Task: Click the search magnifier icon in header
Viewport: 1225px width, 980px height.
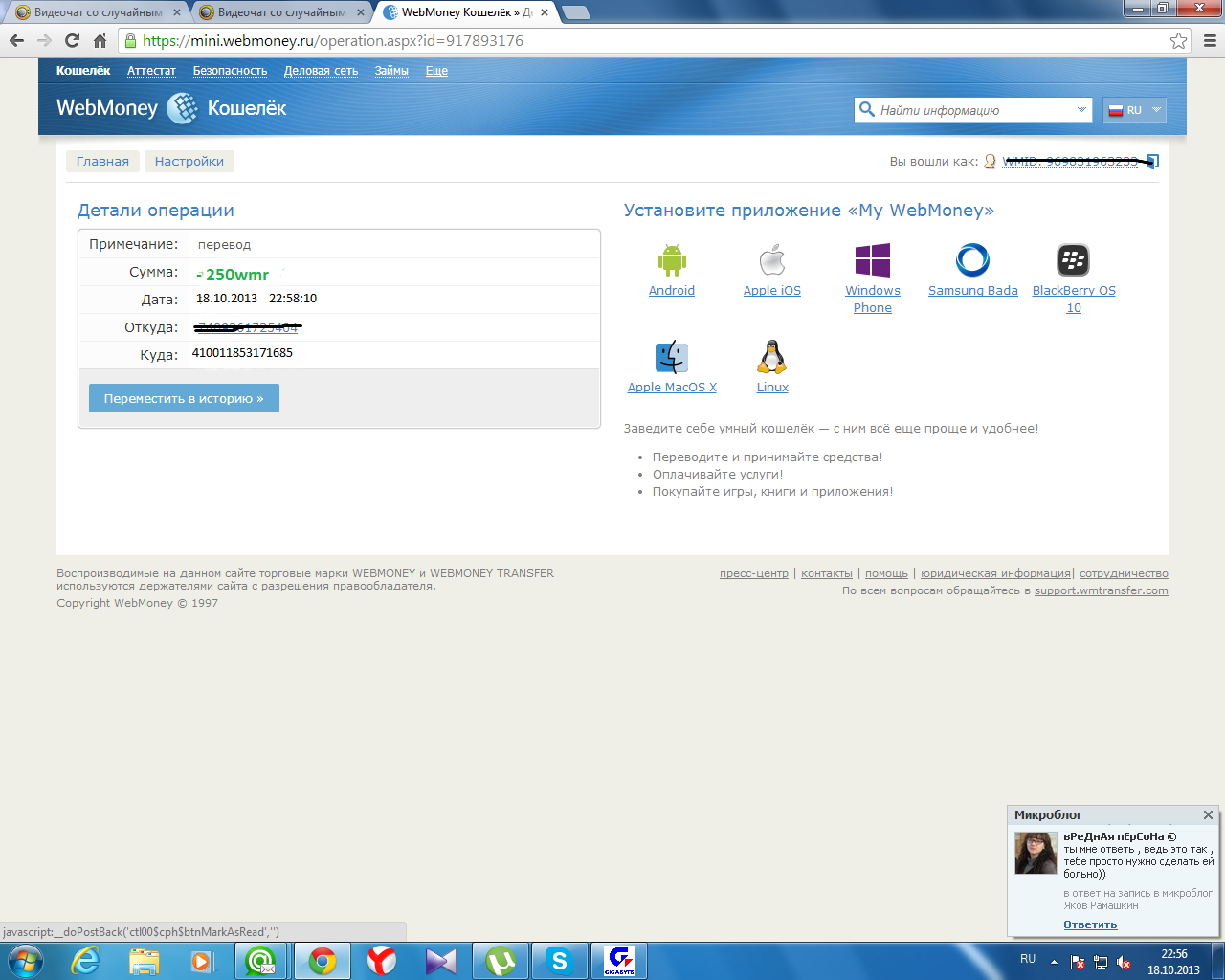Action: tap(867, 109)
